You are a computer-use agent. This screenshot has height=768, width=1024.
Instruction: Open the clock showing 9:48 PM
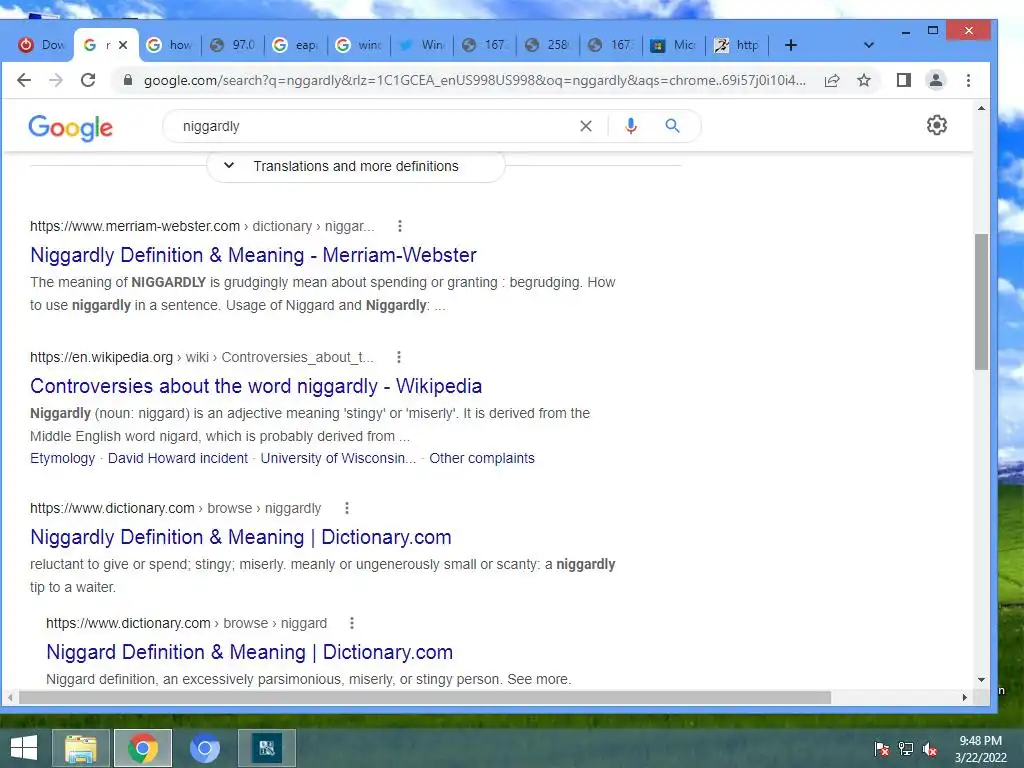(980, 749)
